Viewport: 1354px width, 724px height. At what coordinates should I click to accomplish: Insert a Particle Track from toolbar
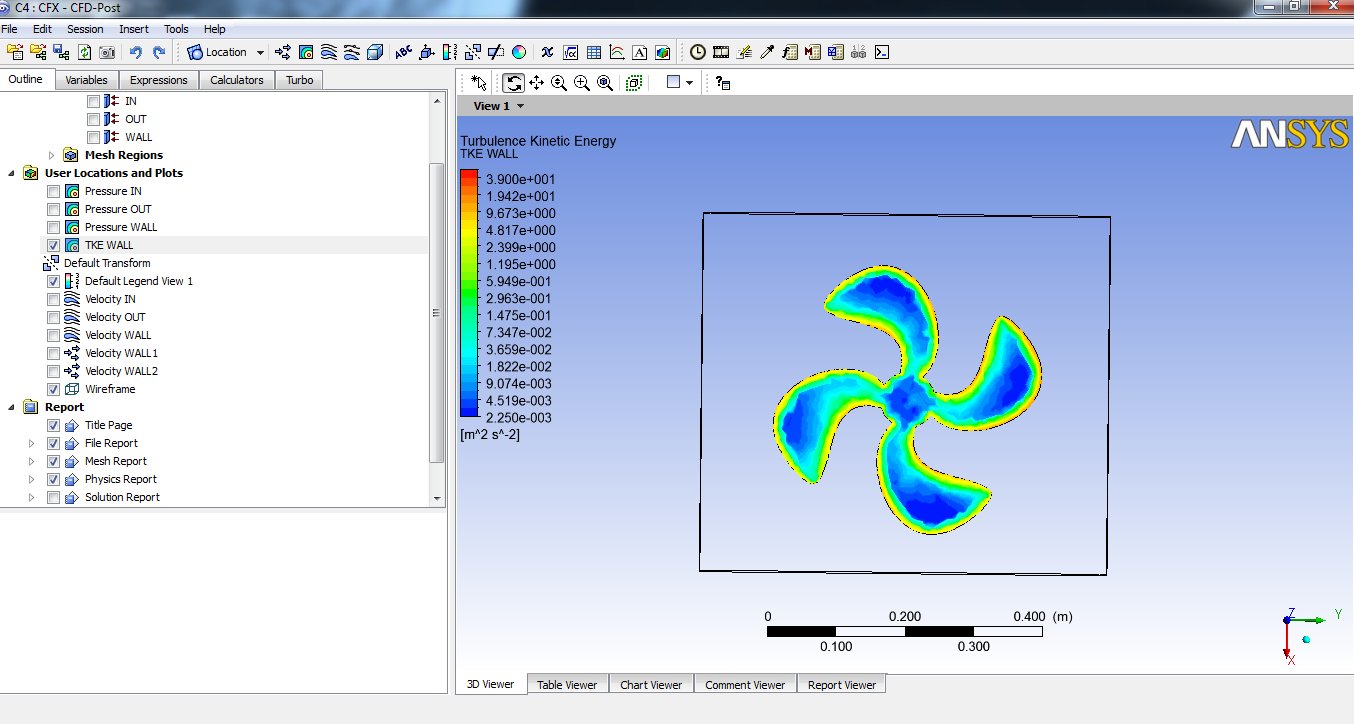[x=352, y=52]
